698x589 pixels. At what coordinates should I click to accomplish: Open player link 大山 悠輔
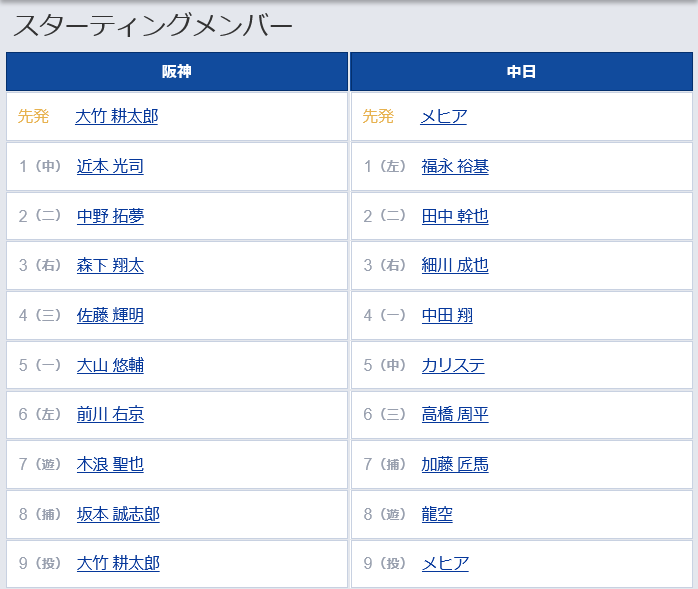click(x=110, y=365)
